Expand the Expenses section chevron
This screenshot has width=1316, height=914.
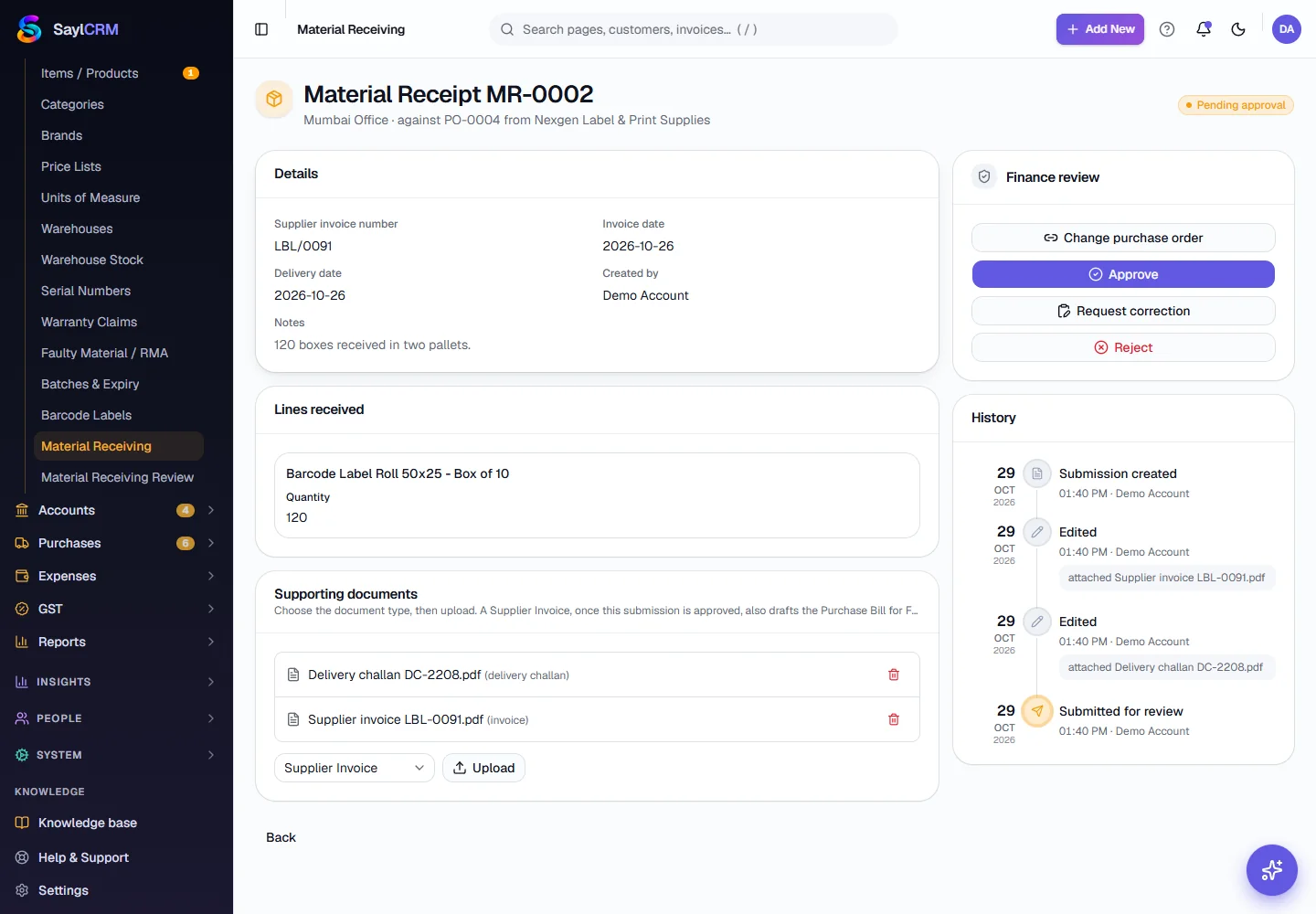[x=211, y=576]
